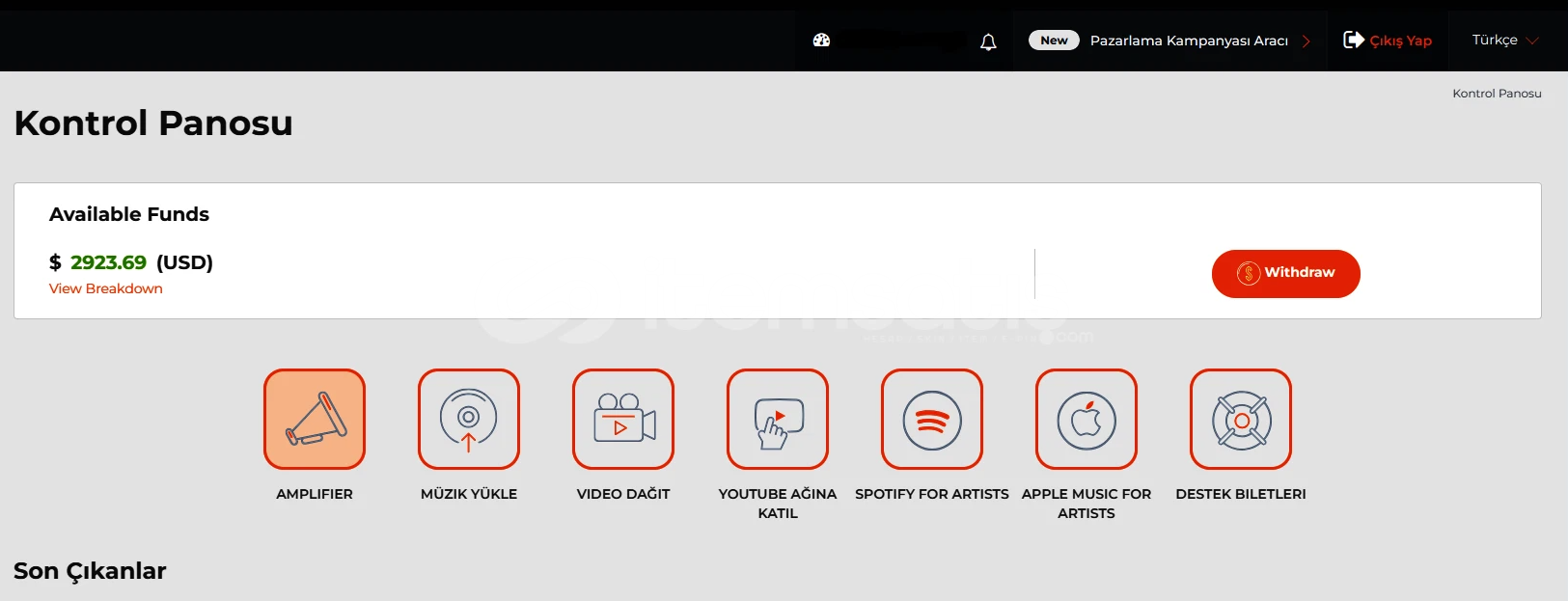Click the AMPLIFIER label
The height and width of the screenshot is (601, 1568).
point(315,494)
